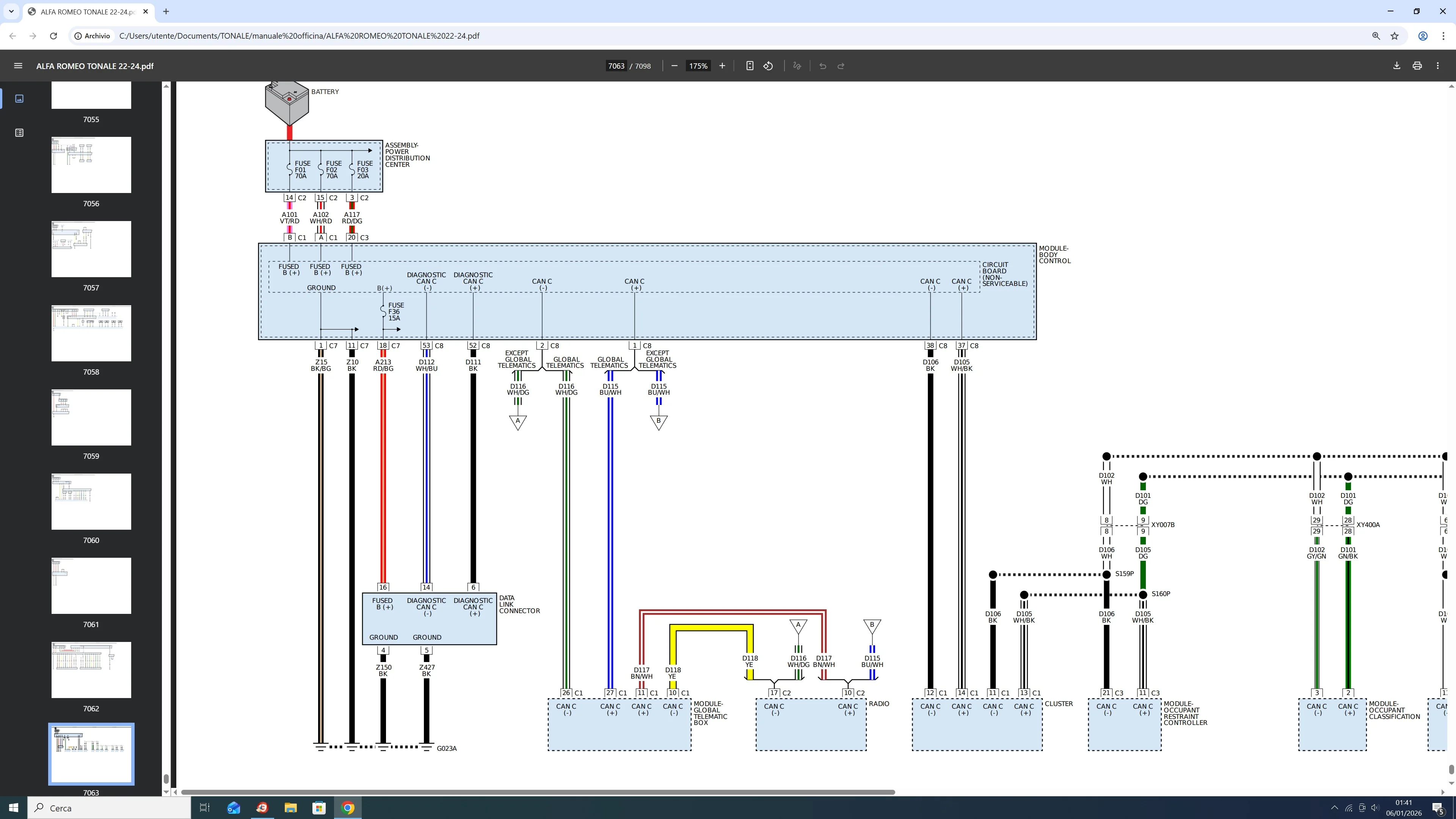
Task: Go forward in browser history
Action: click(33, 36)
